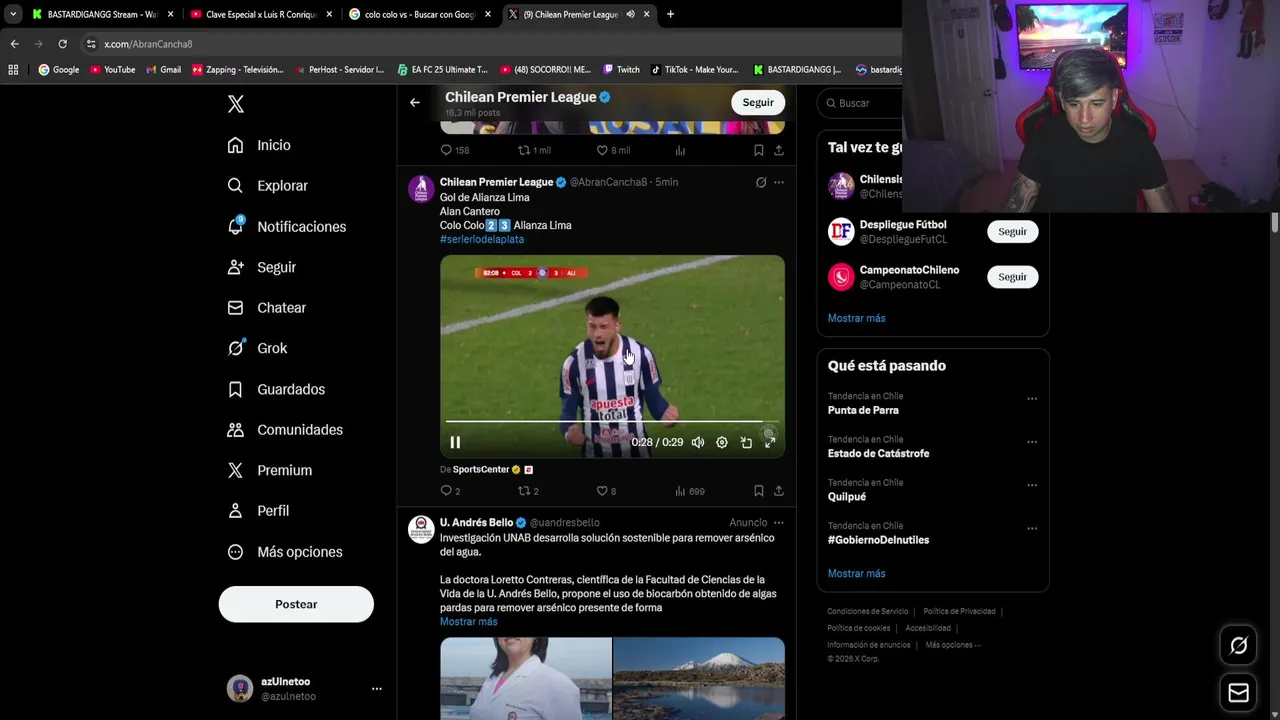Open Inicio home in sidebar
Image resolution: width=1280 pixels, height=720 pixels.
(259, 145)
